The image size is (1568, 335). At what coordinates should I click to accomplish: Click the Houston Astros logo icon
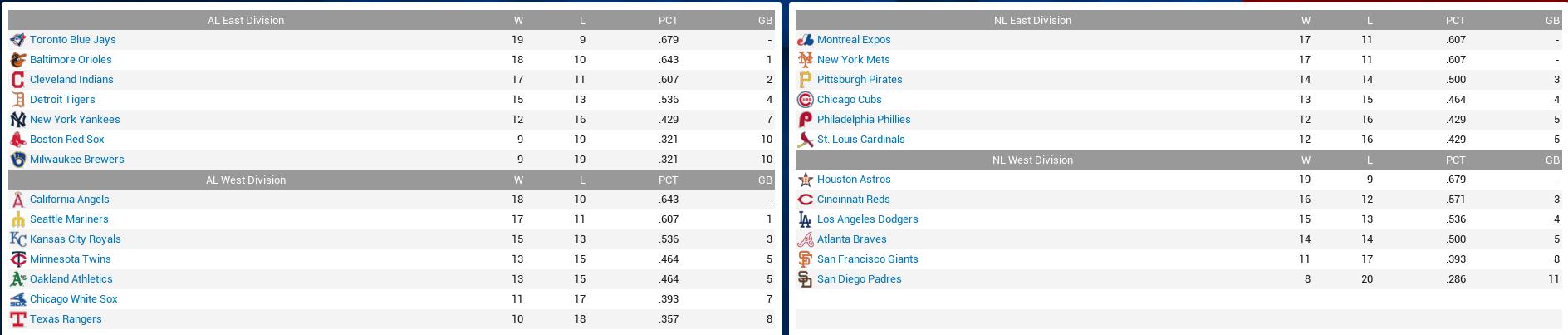coord(805,180)
